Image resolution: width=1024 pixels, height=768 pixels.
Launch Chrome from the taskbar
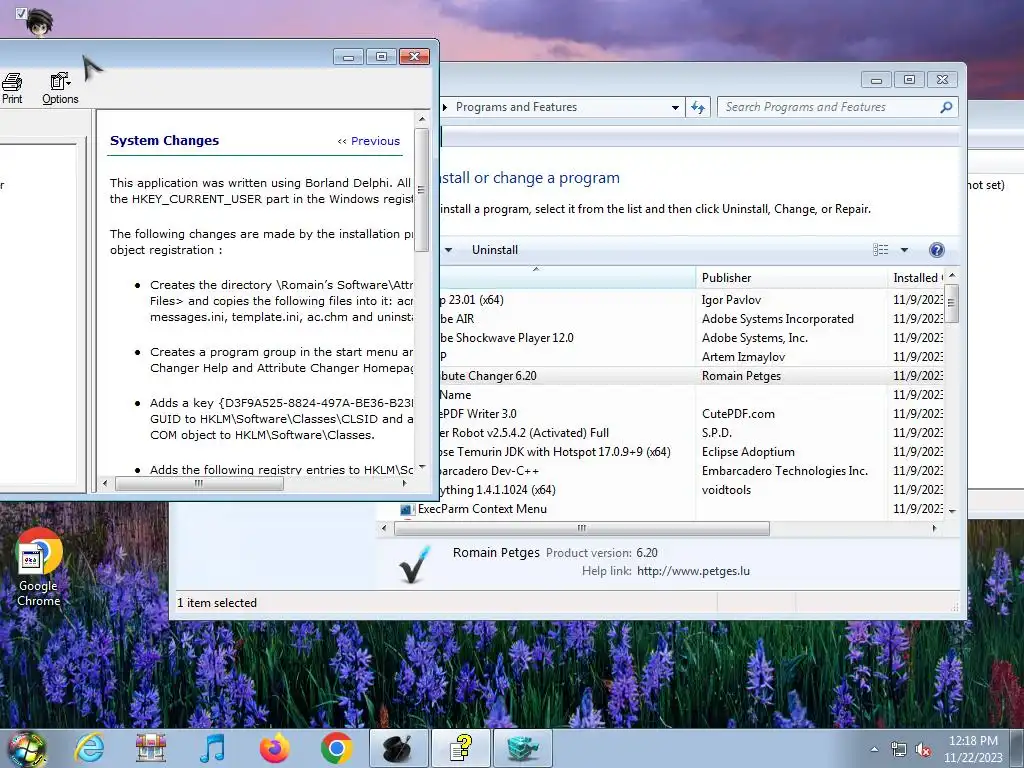click(336, 748)
